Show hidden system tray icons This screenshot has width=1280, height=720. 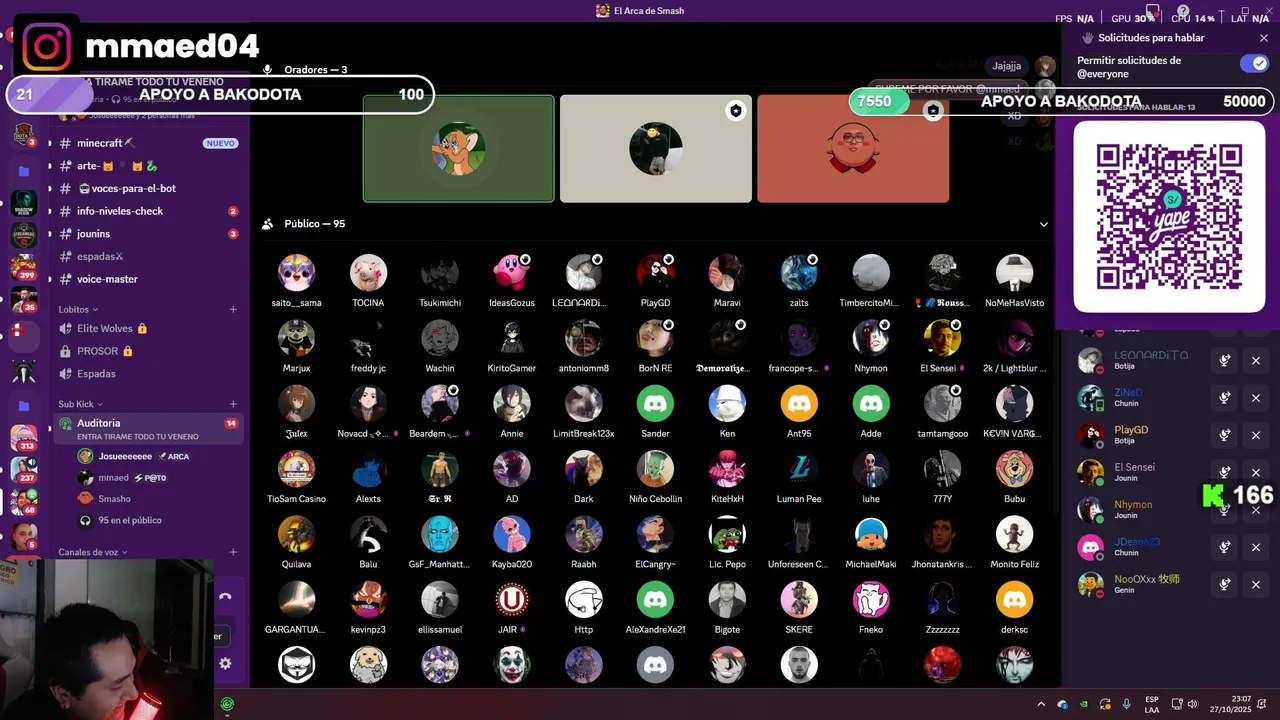pos(1040,704)
